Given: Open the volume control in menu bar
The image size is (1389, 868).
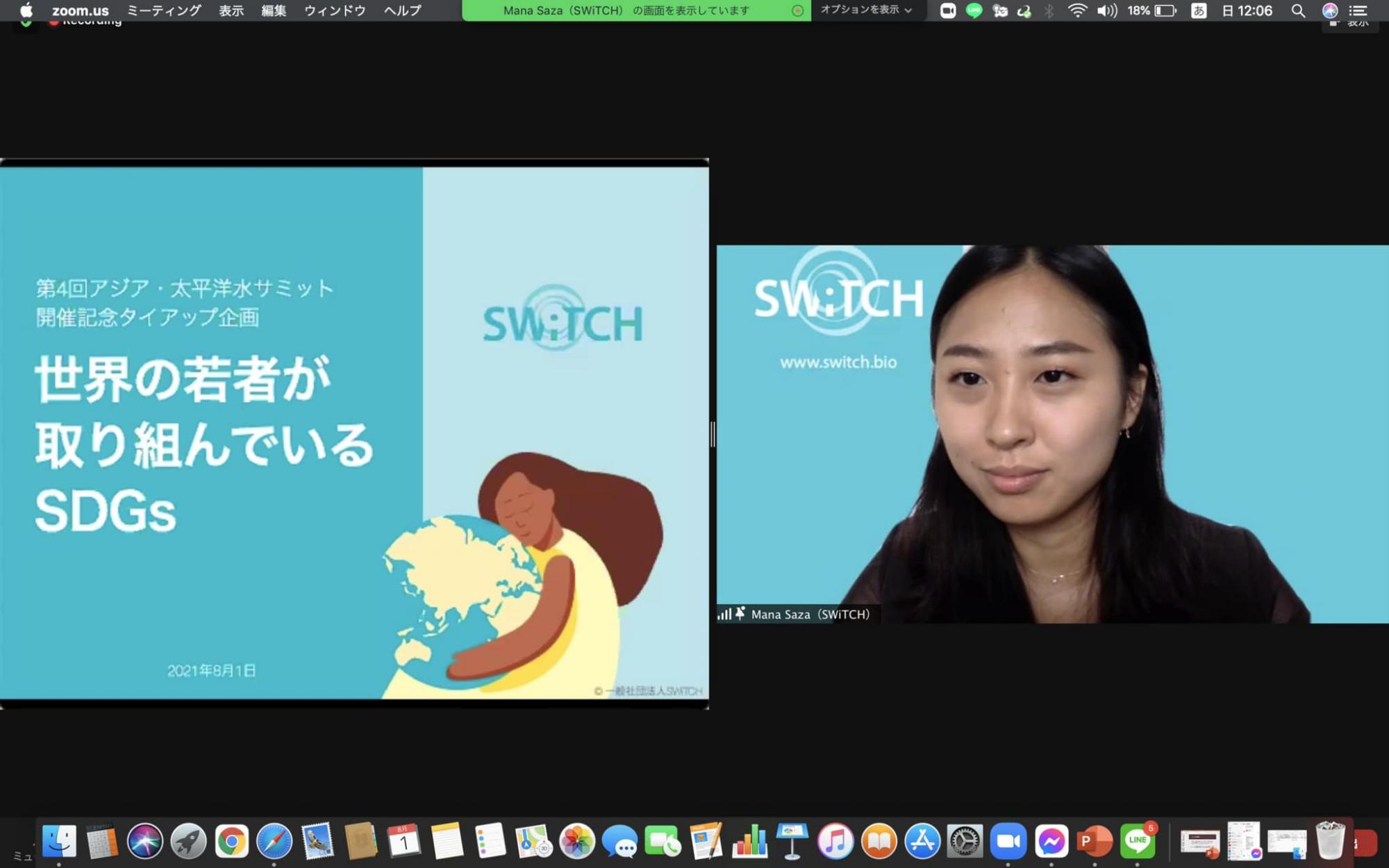Looking at the screenshot, I should tap(1106, 10).
